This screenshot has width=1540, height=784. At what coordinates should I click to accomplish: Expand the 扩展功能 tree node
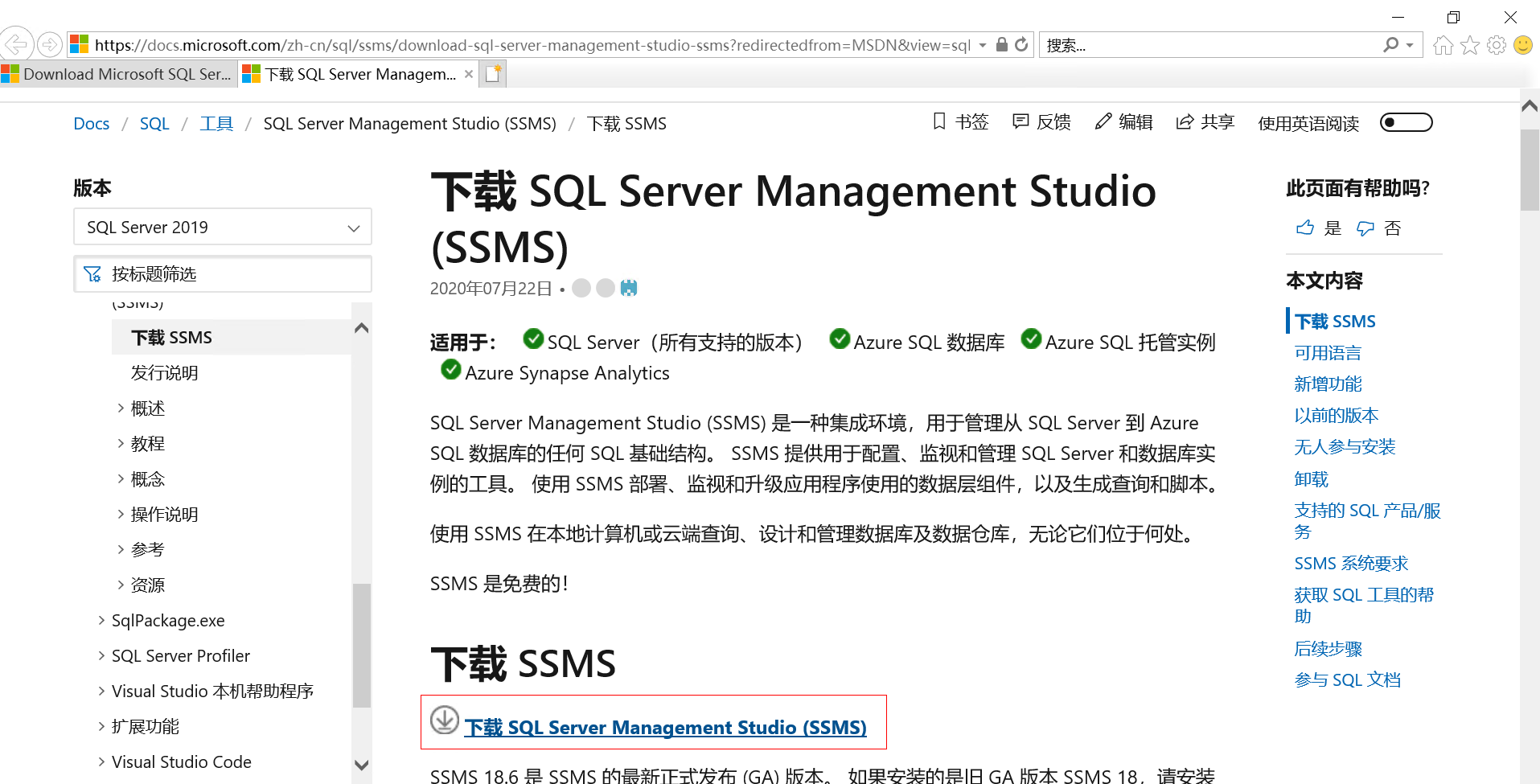[102, 726]
